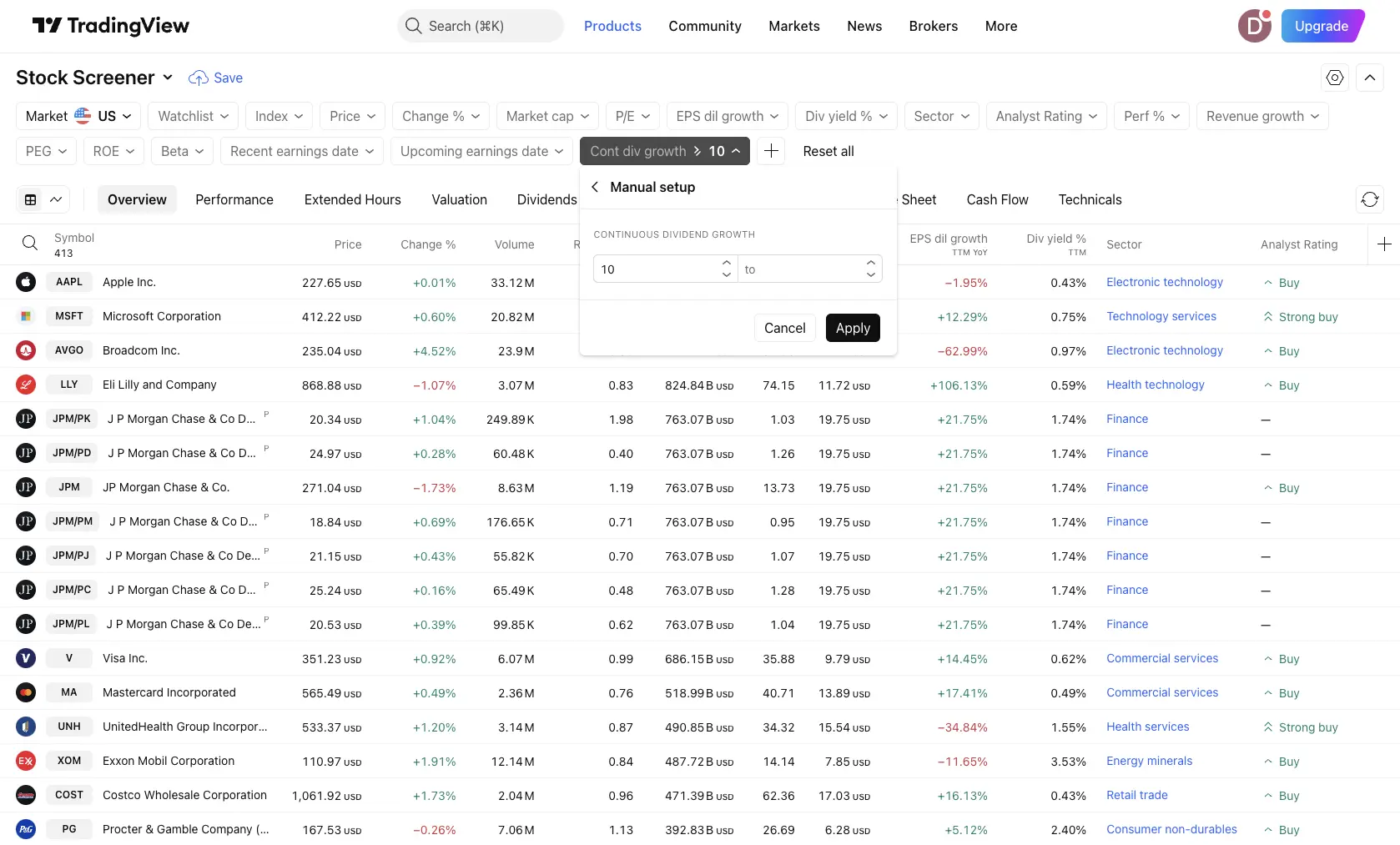Open the Electronic technology link for AAPL
The width and height of the screenshot is (1400, 845).
1164,282
